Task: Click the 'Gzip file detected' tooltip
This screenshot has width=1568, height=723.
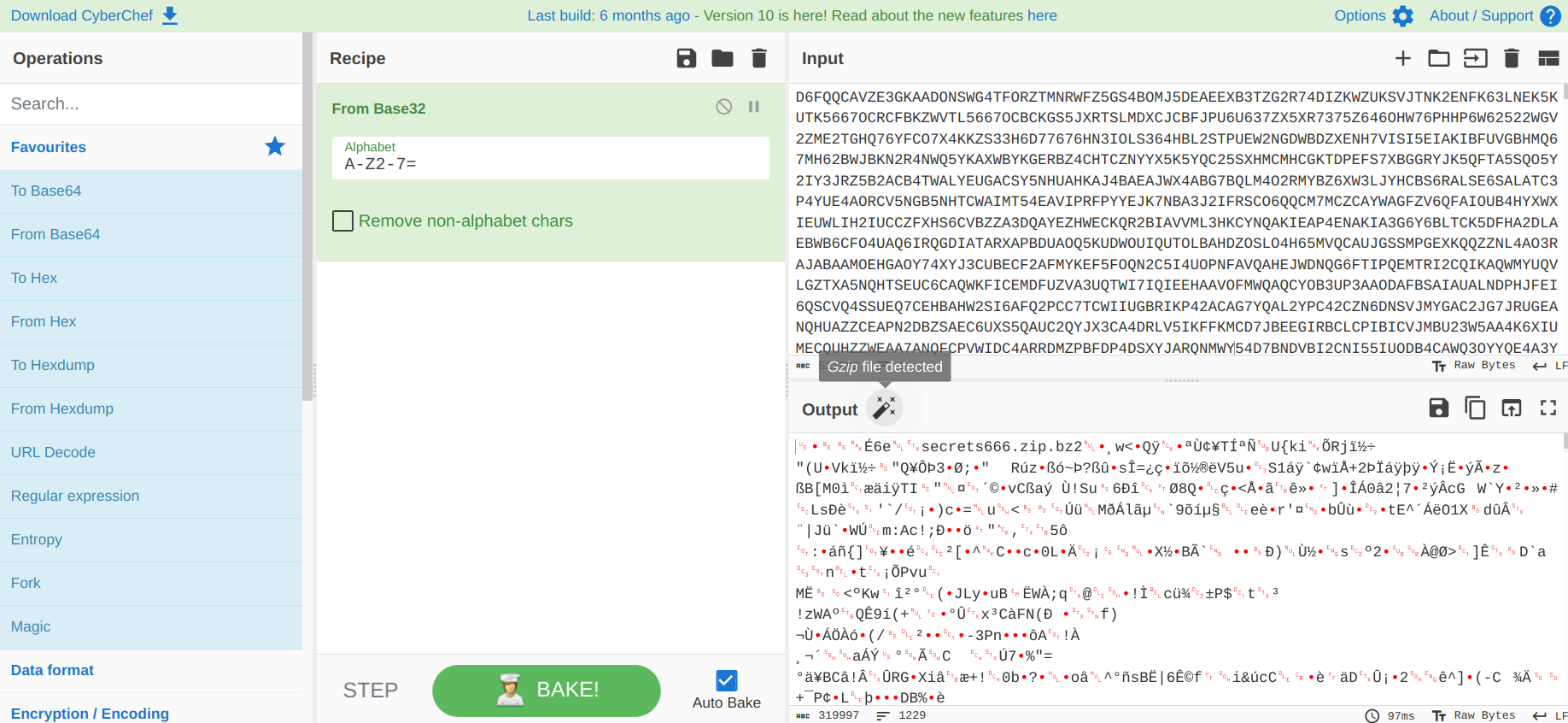Action: 885,367
